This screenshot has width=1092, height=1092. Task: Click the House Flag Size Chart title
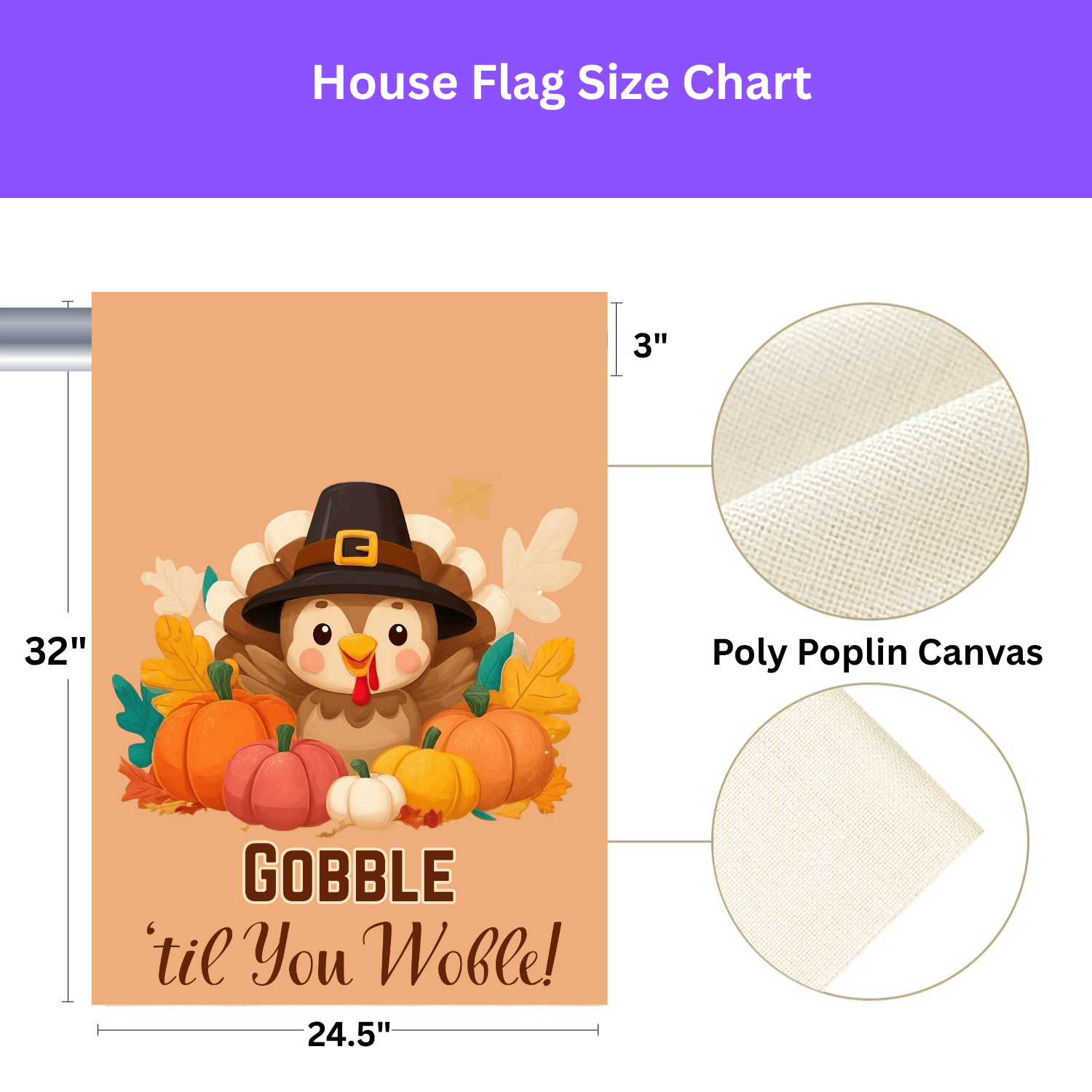click(561, 83)
